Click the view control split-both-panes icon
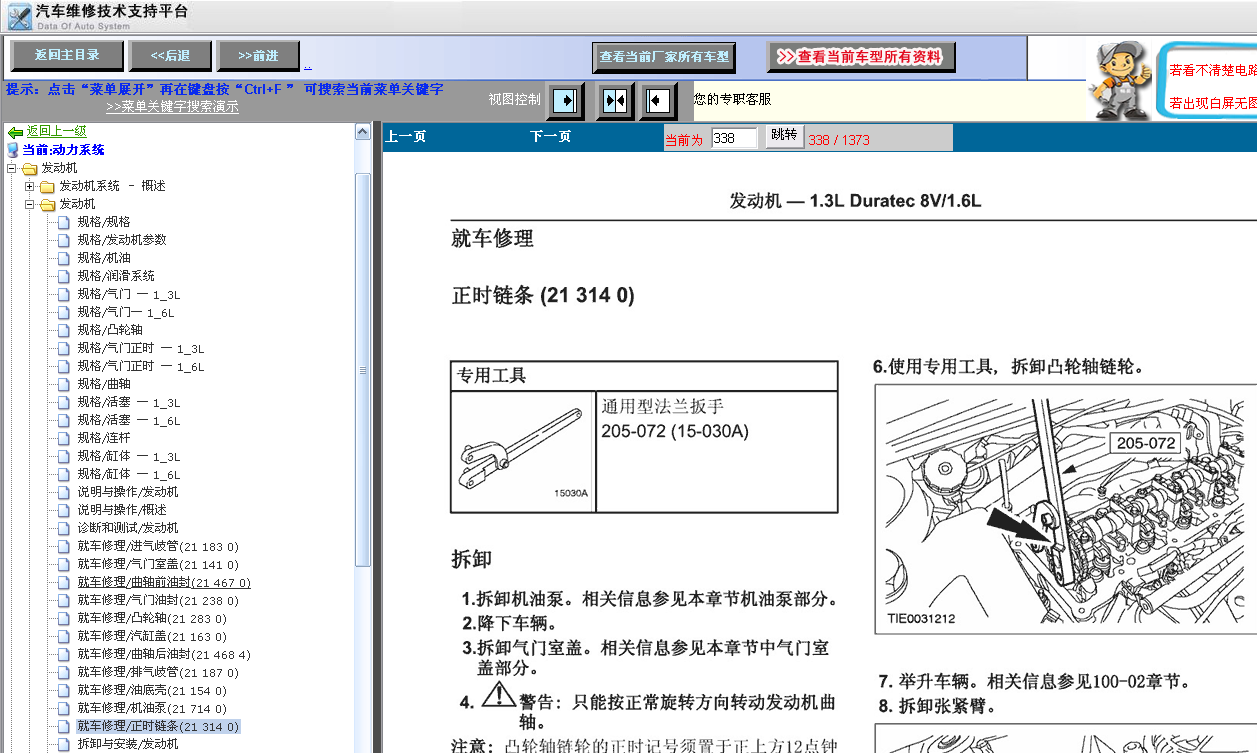 click(x=614, y=101)
